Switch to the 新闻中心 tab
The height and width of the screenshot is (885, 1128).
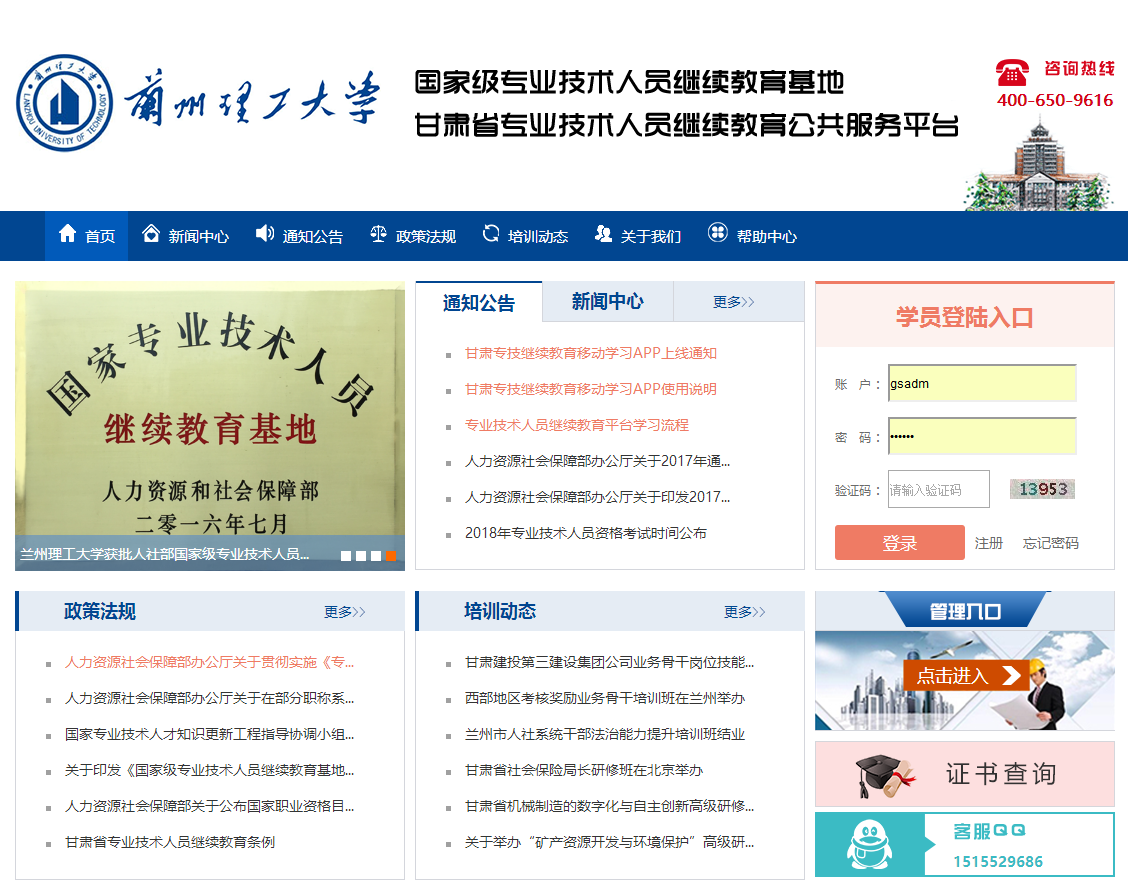(x=607, y=301)
